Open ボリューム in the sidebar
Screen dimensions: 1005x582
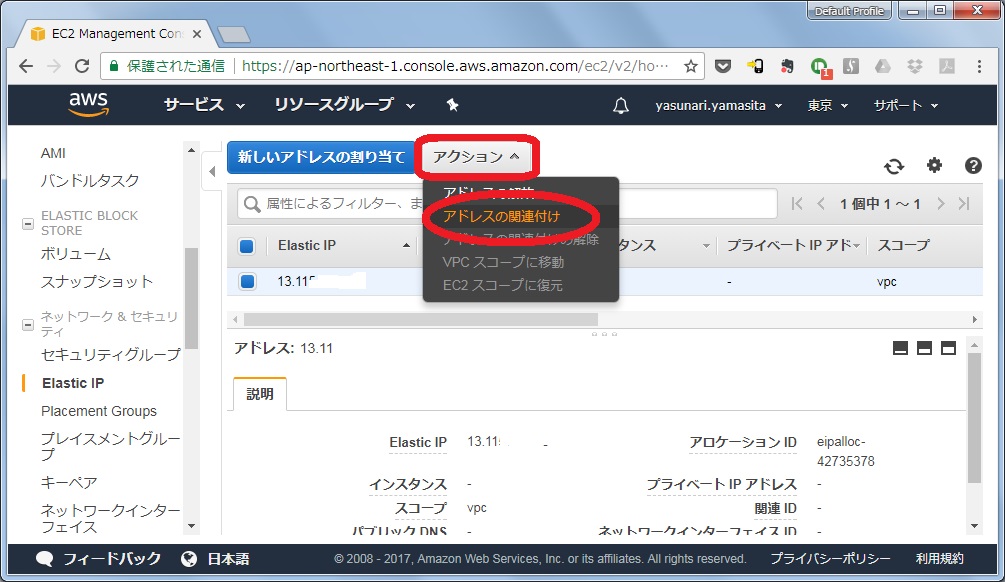[x=76, y=254]
